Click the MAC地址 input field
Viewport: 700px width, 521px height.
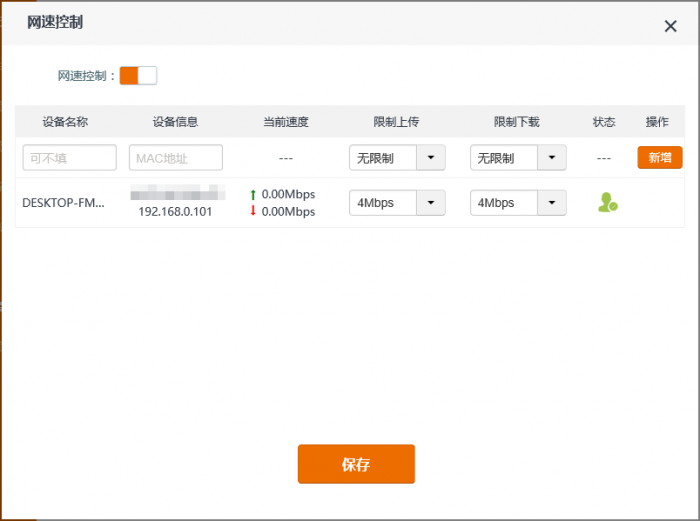click(176, 158)
